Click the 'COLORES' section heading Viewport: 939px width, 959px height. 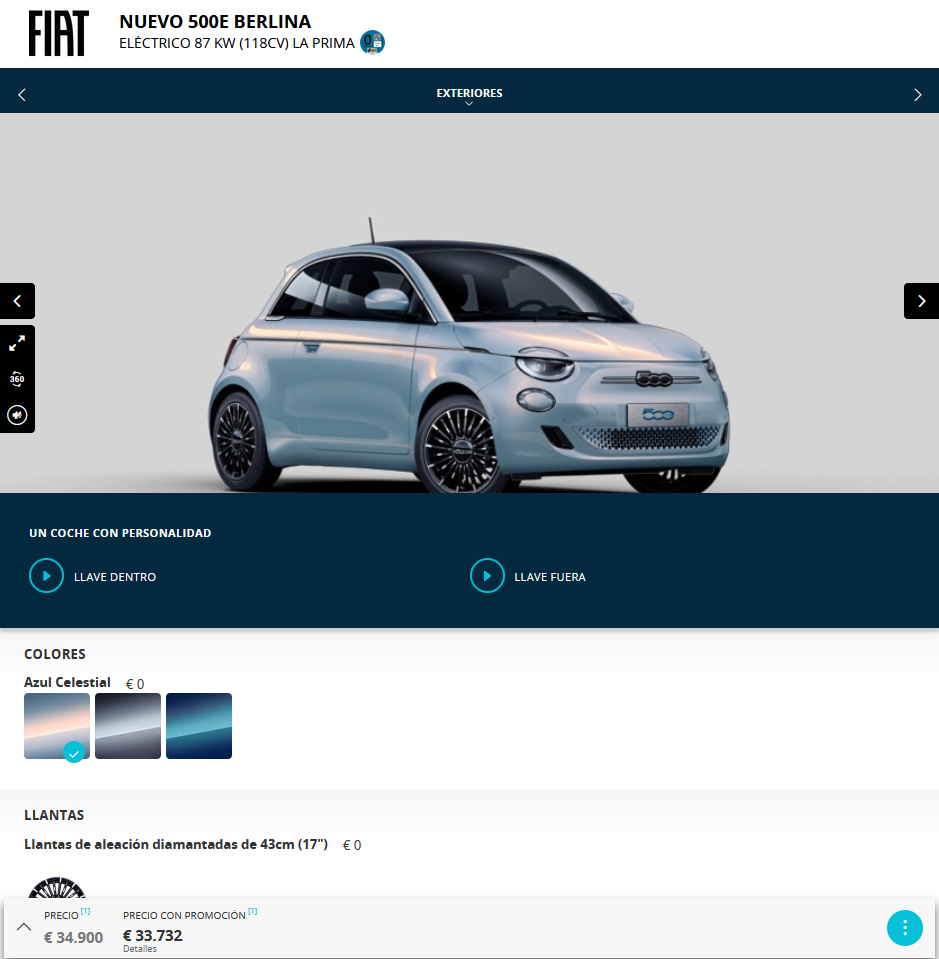54,654
